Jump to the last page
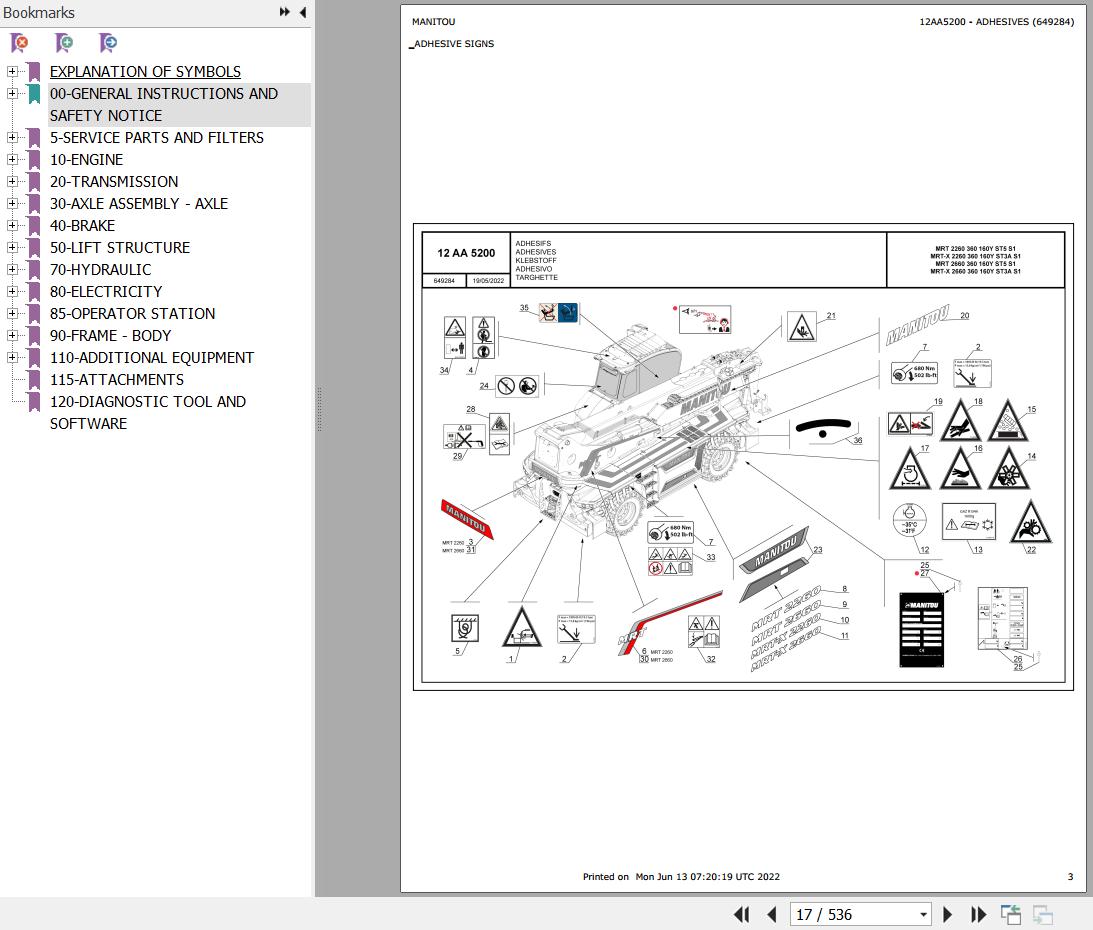This screenshot has width=1093, height=930. [978, 914]
